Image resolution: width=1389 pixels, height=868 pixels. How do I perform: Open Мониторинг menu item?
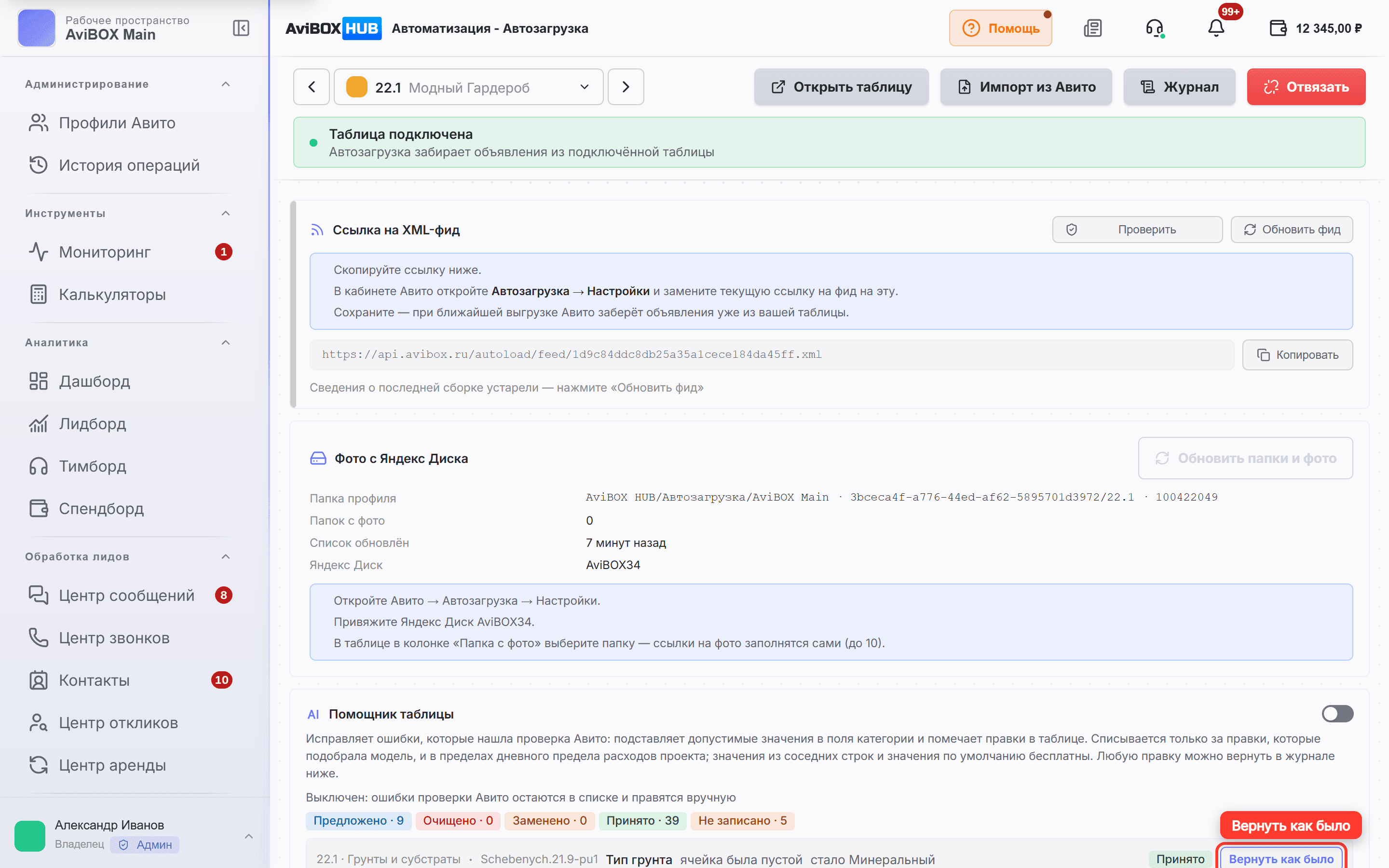point(130,252)
